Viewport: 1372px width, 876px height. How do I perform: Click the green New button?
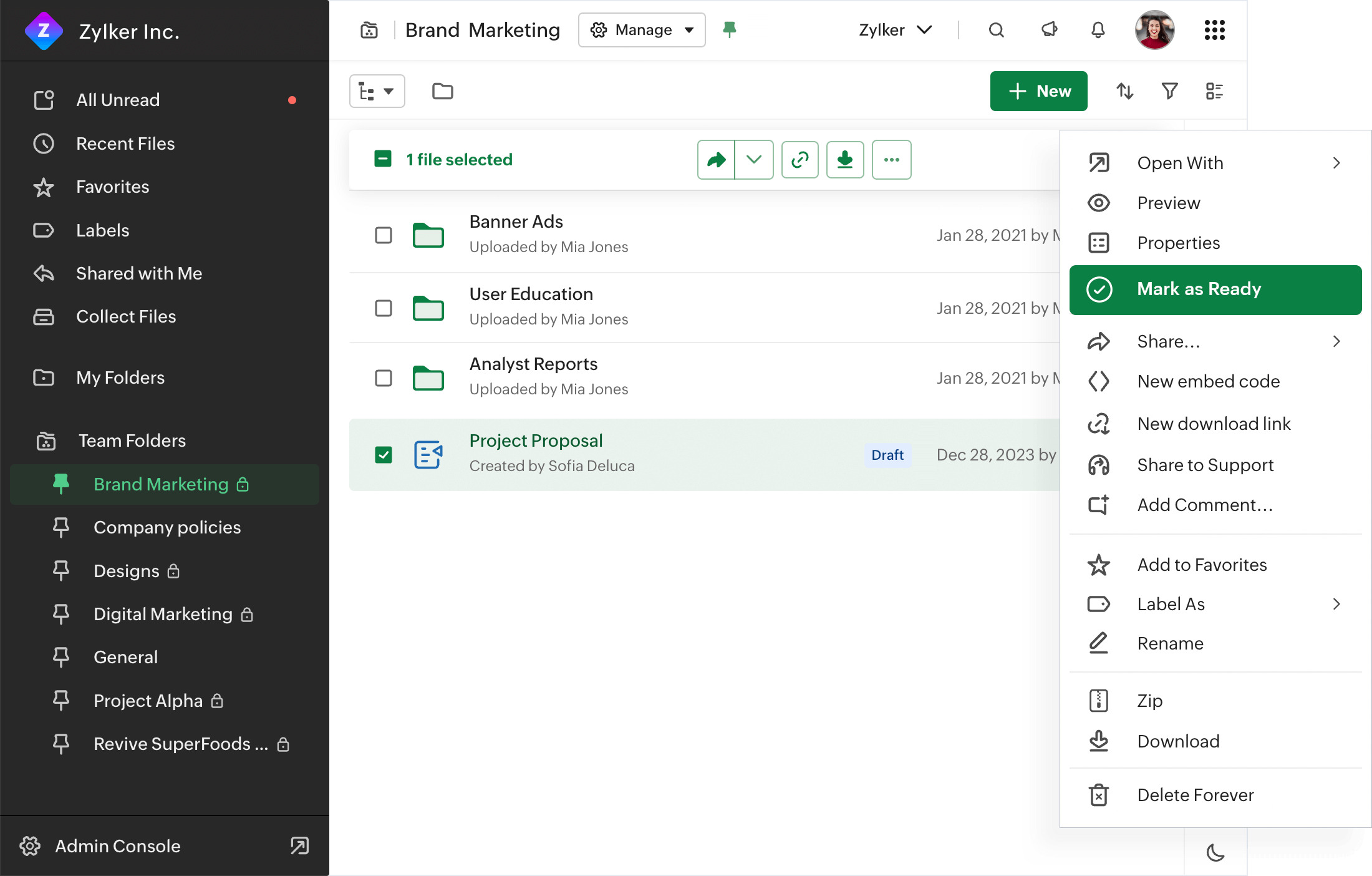[x=1038, y=91]
